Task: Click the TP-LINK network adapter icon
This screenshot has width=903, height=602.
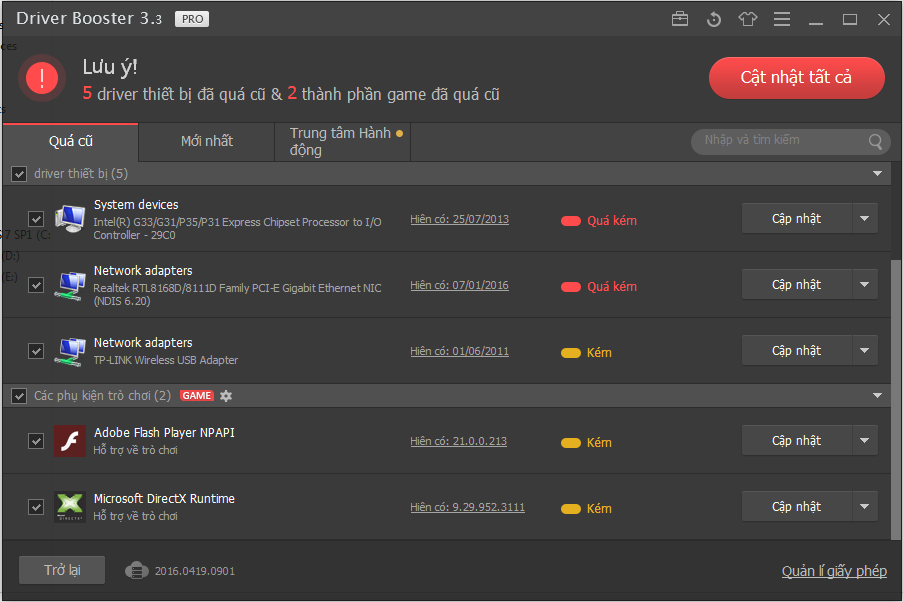Action: pos(70,351)
